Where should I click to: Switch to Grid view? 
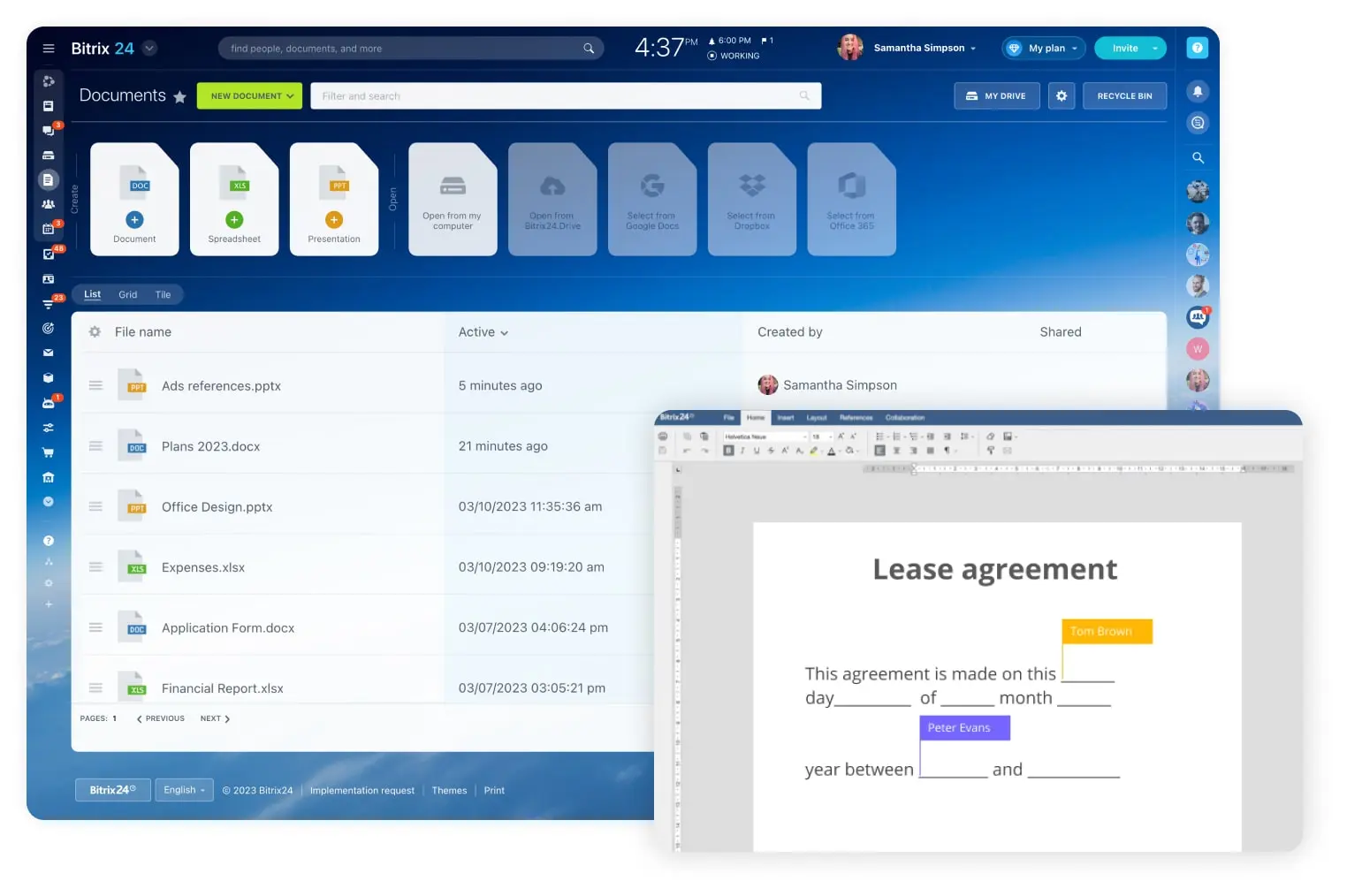tap(128, 295)
